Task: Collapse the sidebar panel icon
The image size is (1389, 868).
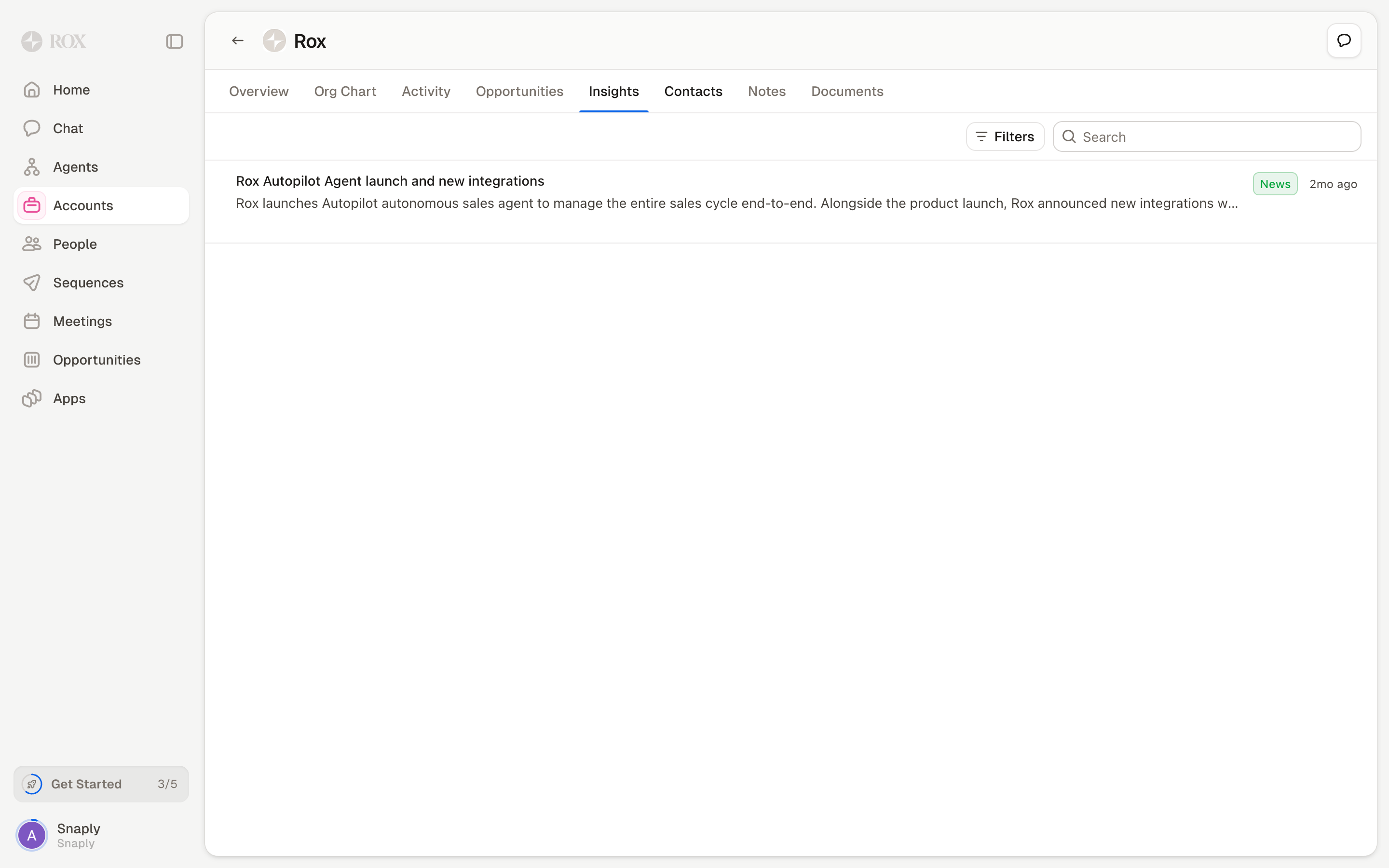Action: point(175,41)
